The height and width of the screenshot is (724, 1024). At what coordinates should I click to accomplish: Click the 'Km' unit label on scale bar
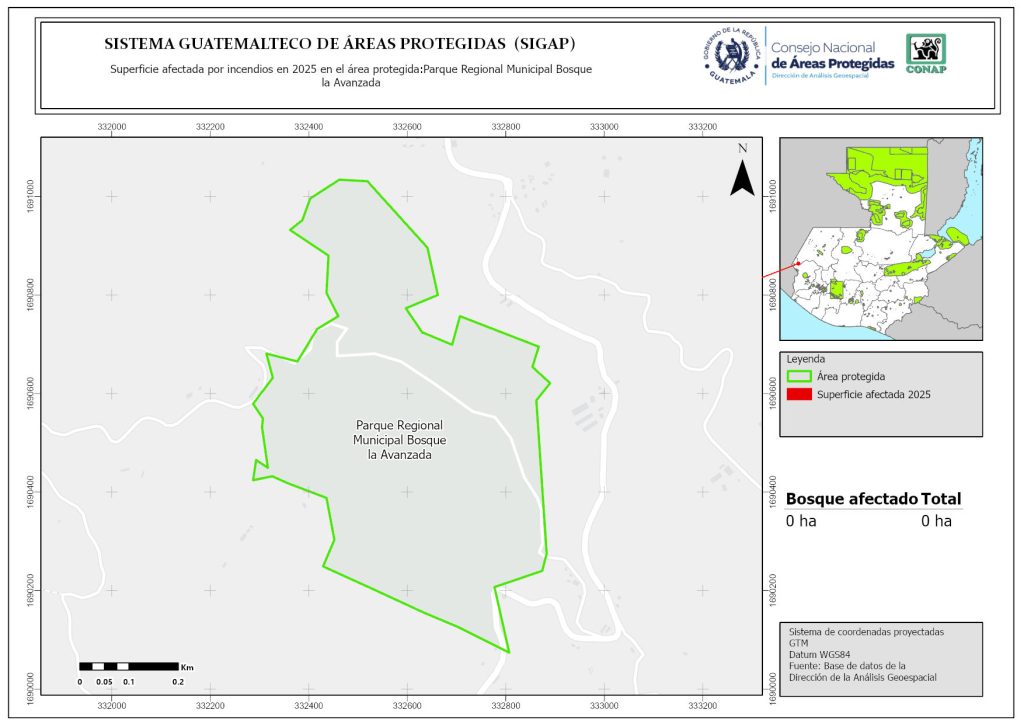187,667
